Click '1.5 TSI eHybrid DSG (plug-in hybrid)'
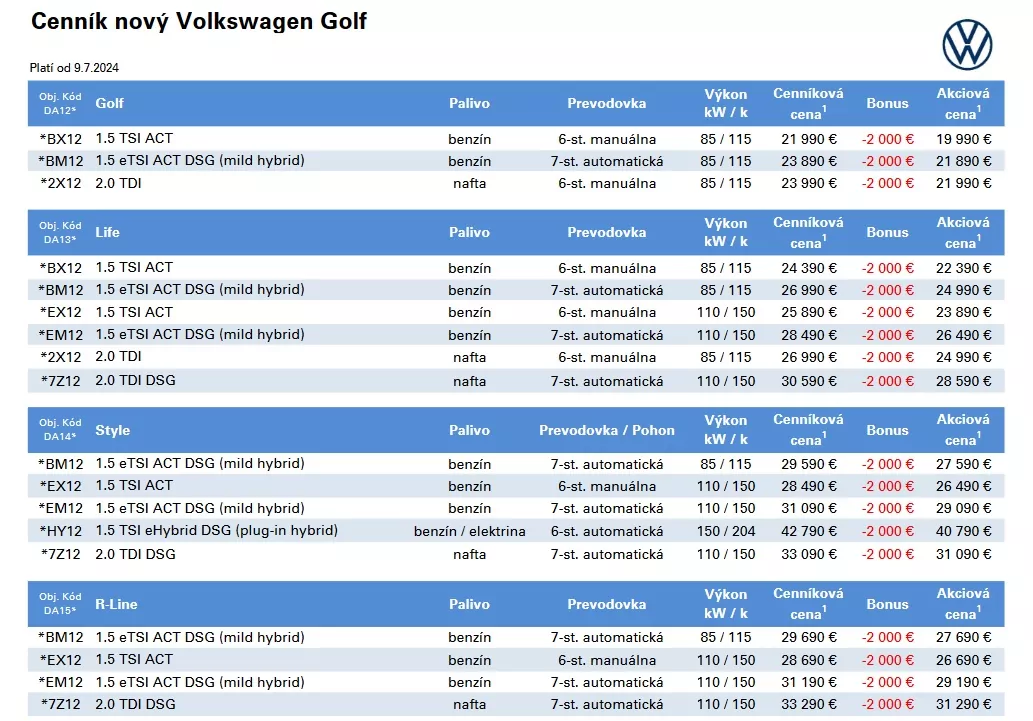 pos(216,531)
